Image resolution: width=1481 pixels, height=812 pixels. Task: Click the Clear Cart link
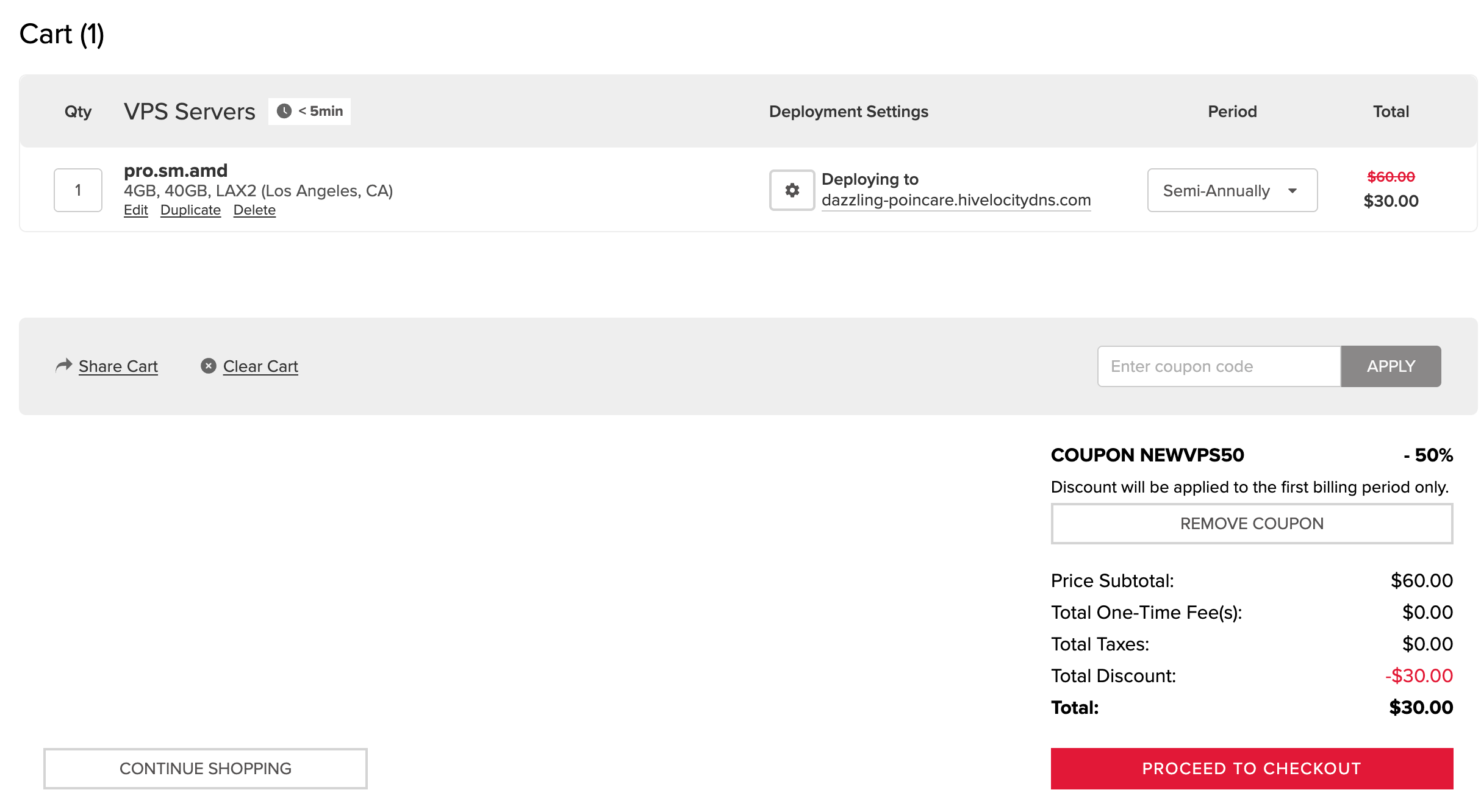click(x=260, y=366)
